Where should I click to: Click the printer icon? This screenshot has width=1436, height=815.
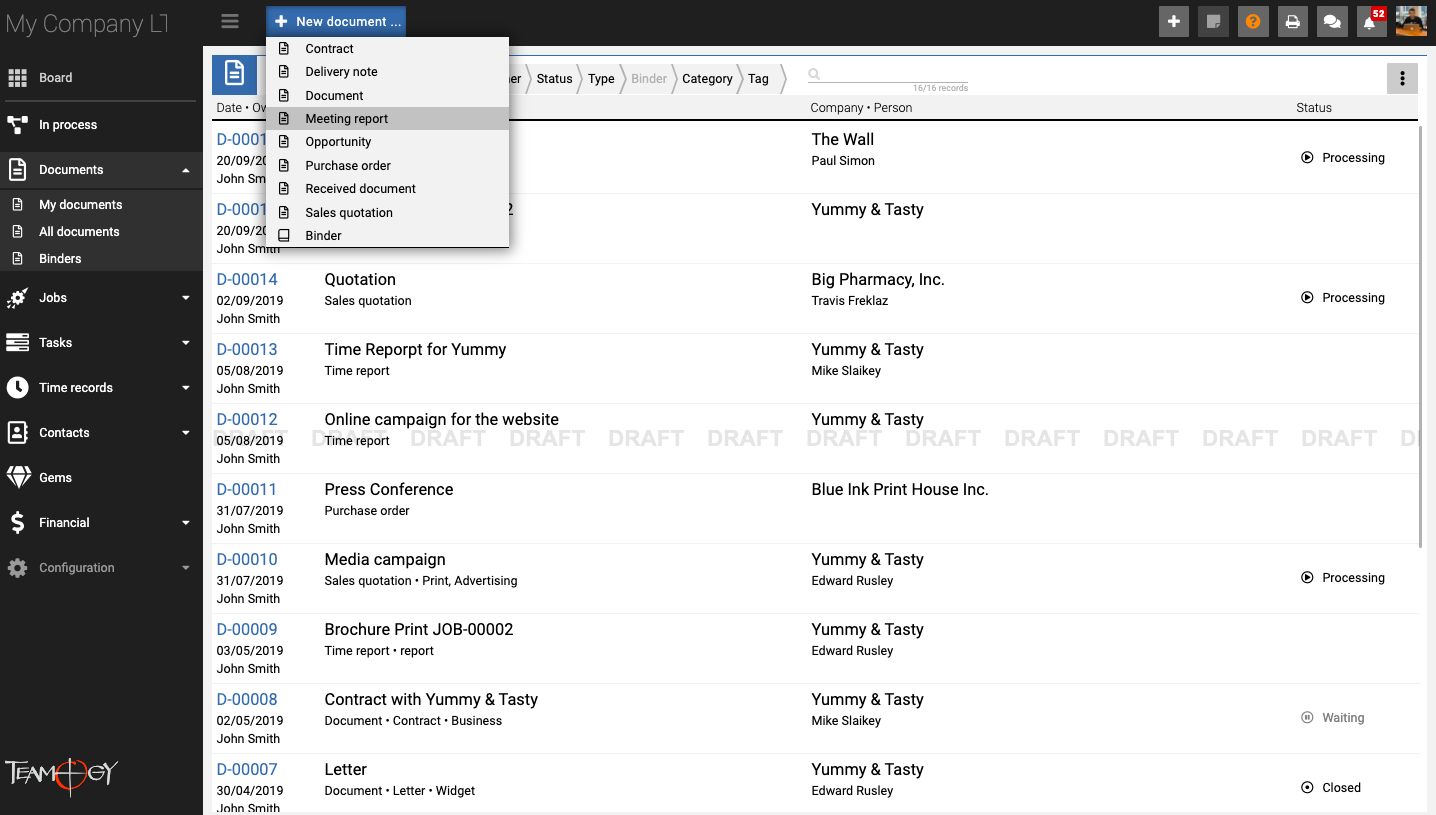[1292, 21]
